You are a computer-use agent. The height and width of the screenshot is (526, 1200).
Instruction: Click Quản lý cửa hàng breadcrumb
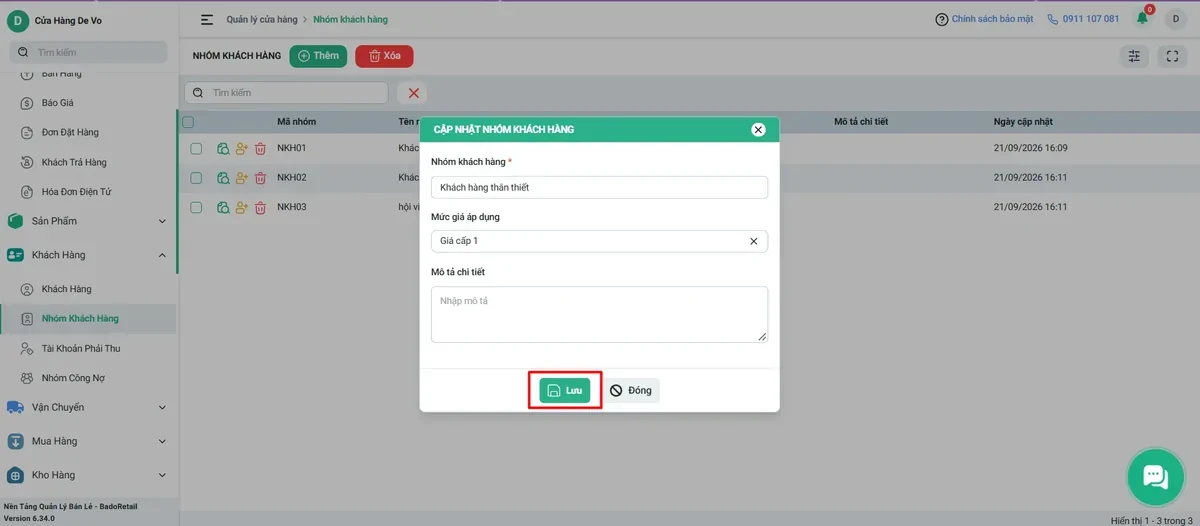262,19
